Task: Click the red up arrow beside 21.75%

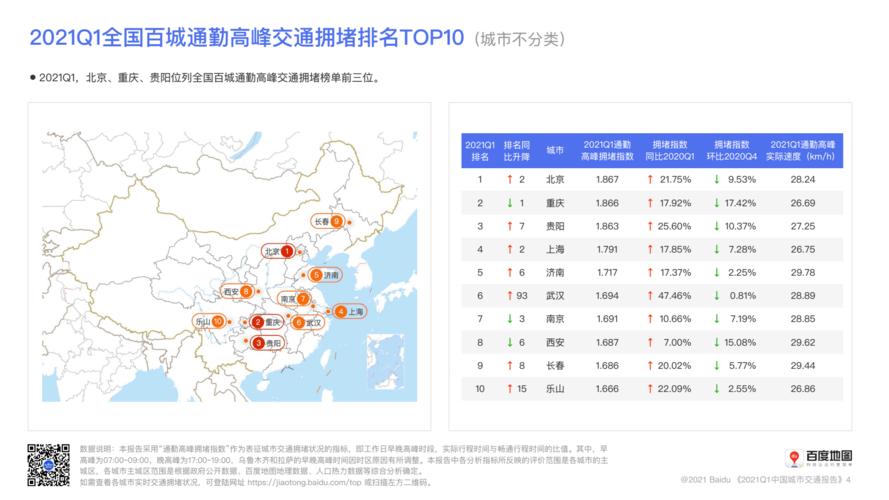Action: pos(650,179)
